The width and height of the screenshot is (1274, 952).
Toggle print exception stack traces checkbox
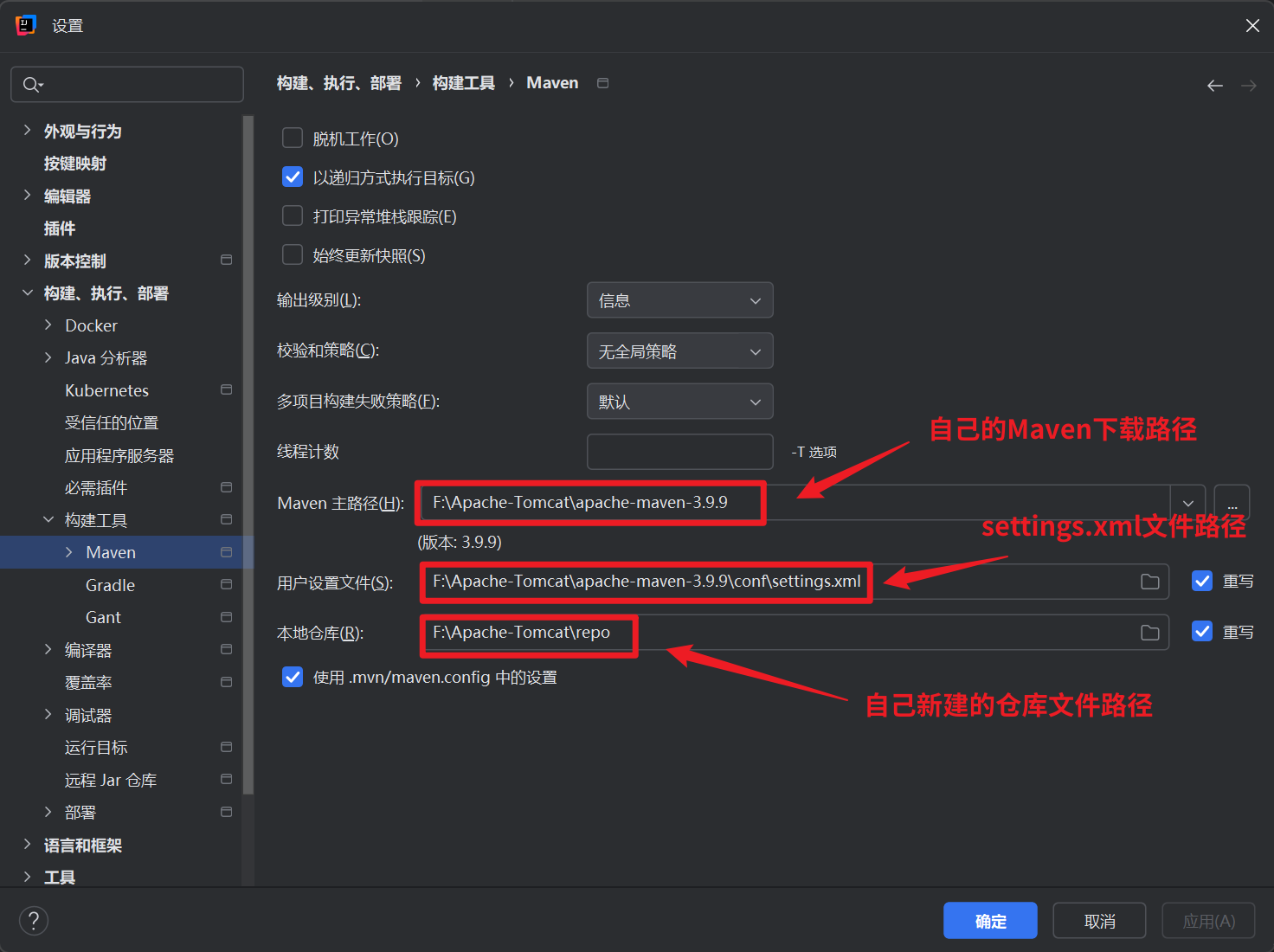(x=293, y=216)
